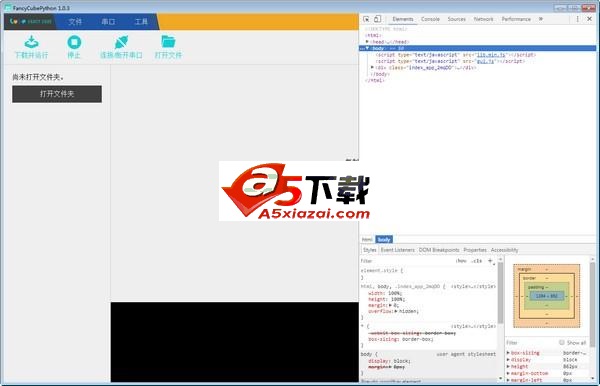This screenshot has height=386, width=600.
Task: Open the 工具 (Tools) menu
Action: click(141, 22)
